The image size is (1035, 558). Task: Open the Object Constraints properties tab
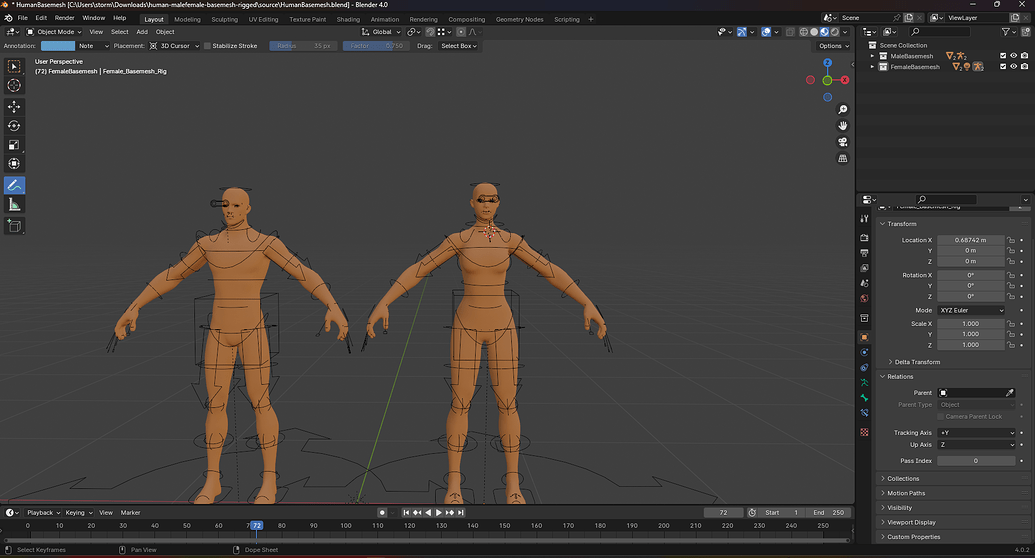point(864,367)
